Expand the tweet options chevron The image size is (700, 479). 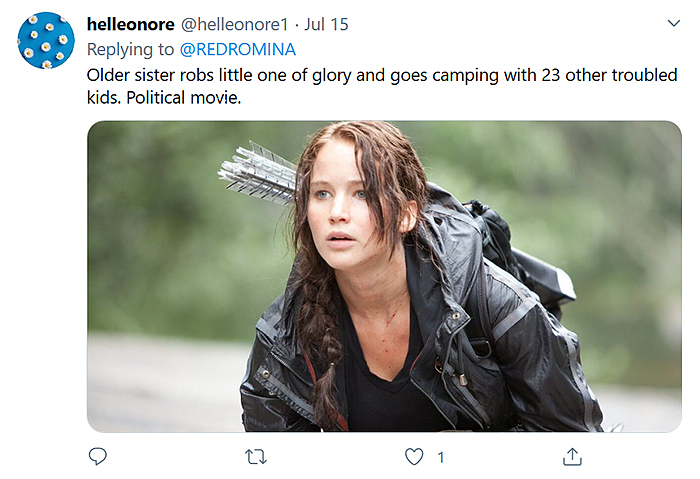click(673, 22)
